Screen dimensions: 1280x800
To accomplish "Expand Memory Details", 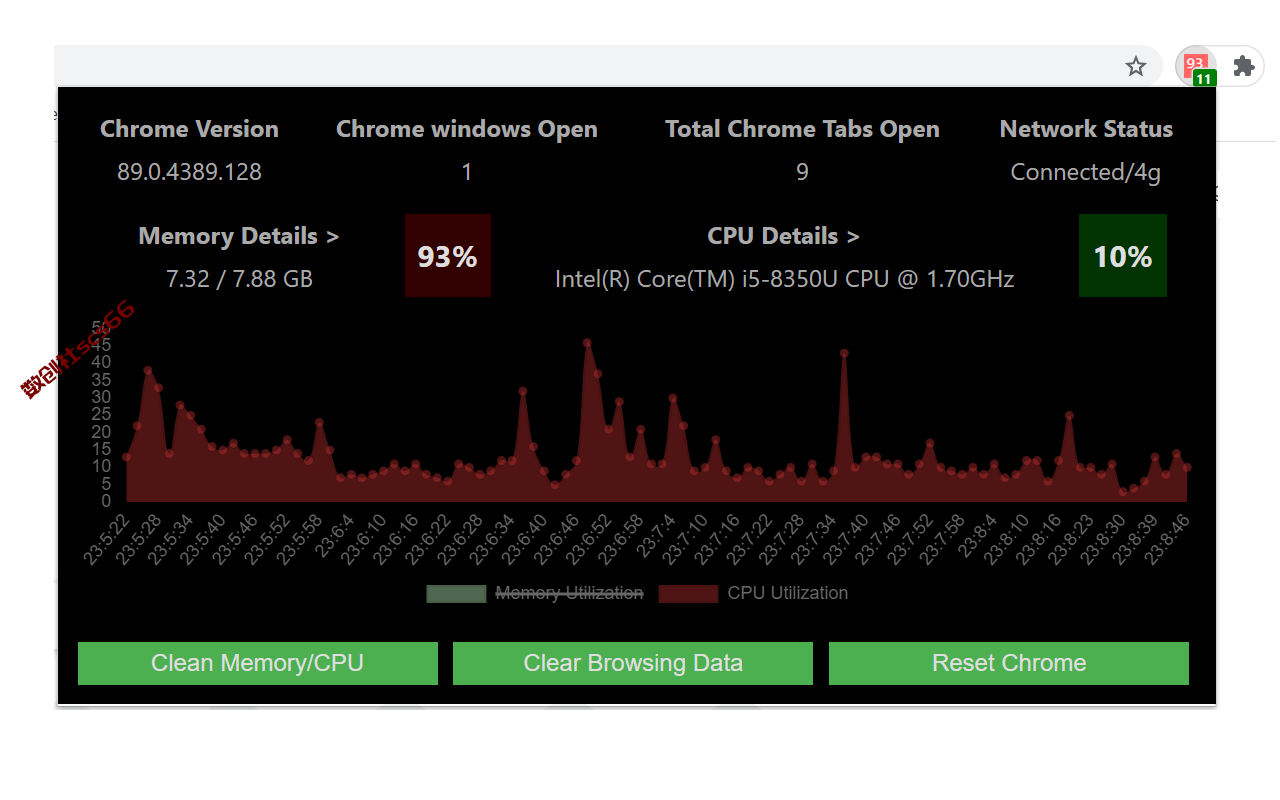I will (239, 236).
